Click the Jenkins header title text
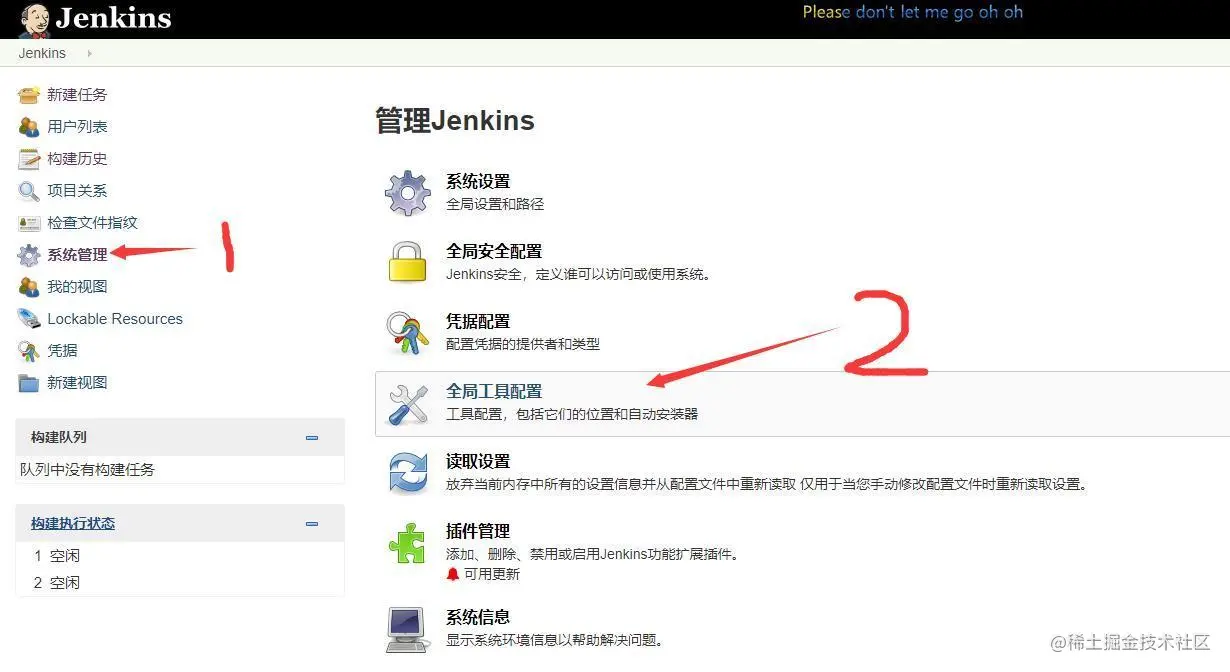 click(113, 19)
